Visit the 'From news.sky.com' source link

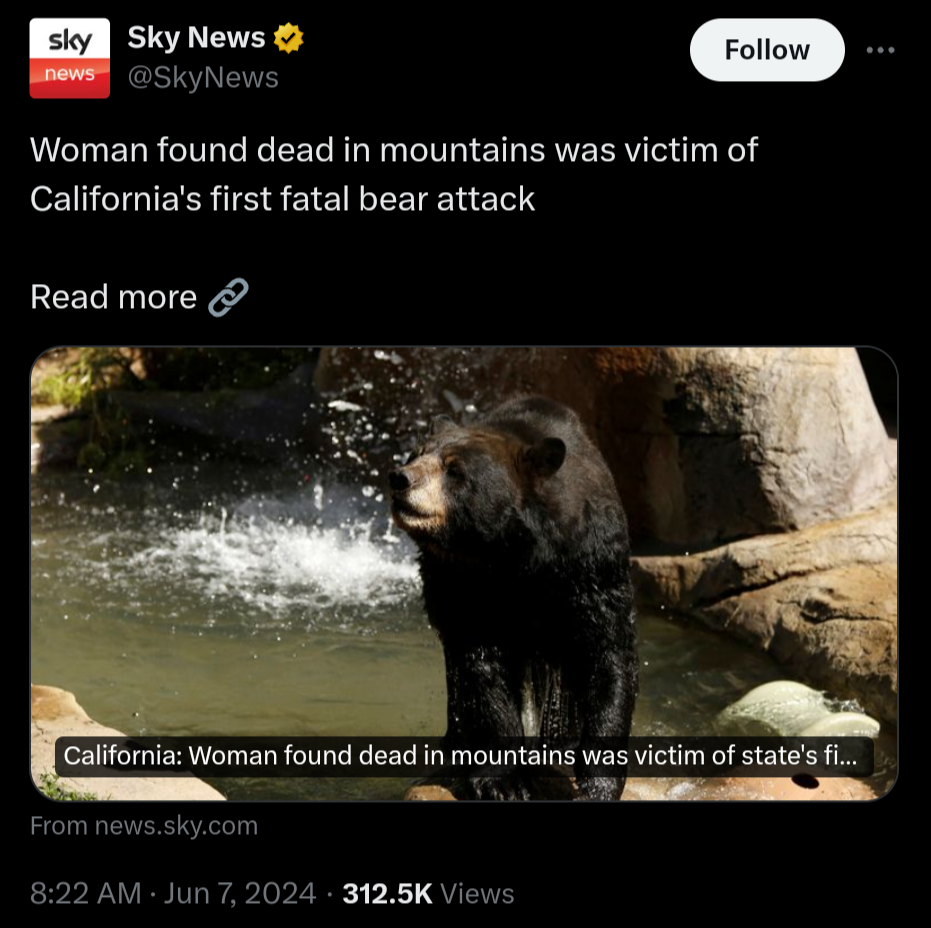pyautogui.click(x=144, y=826)
